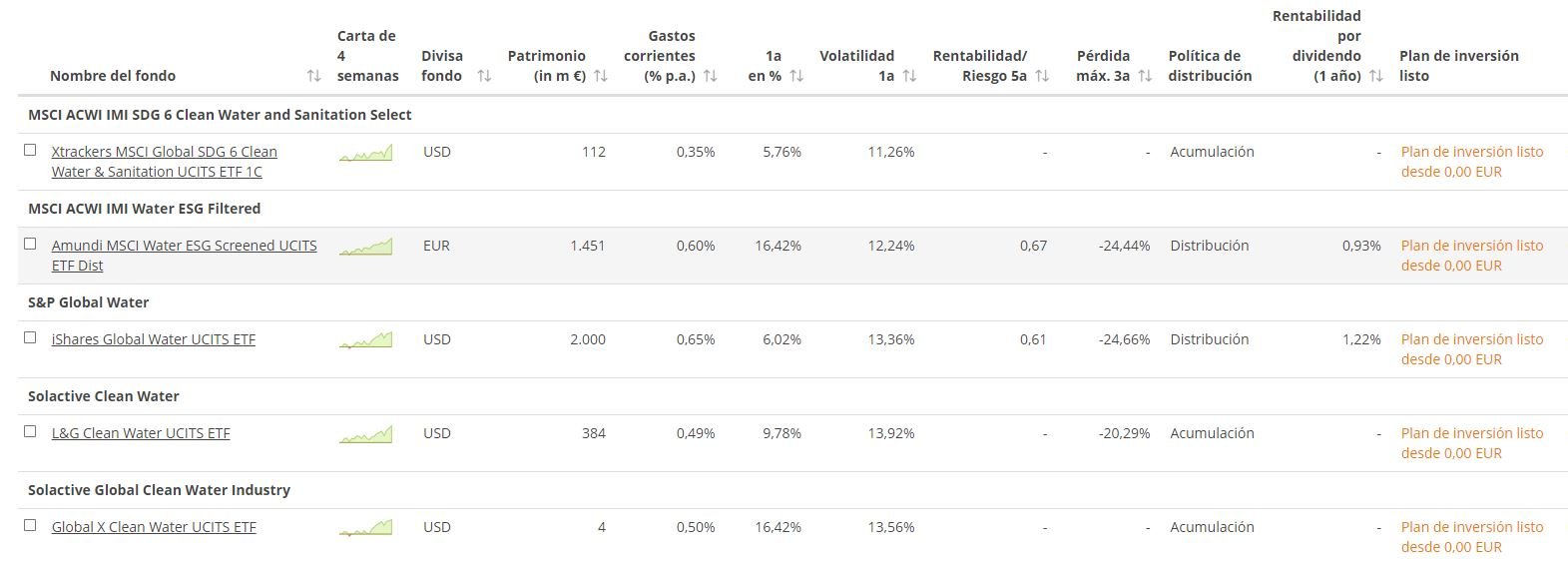Sort by Rentabilidad/Riesgo 5a arrows
Screen dimensions: 1568x562
1042,76
